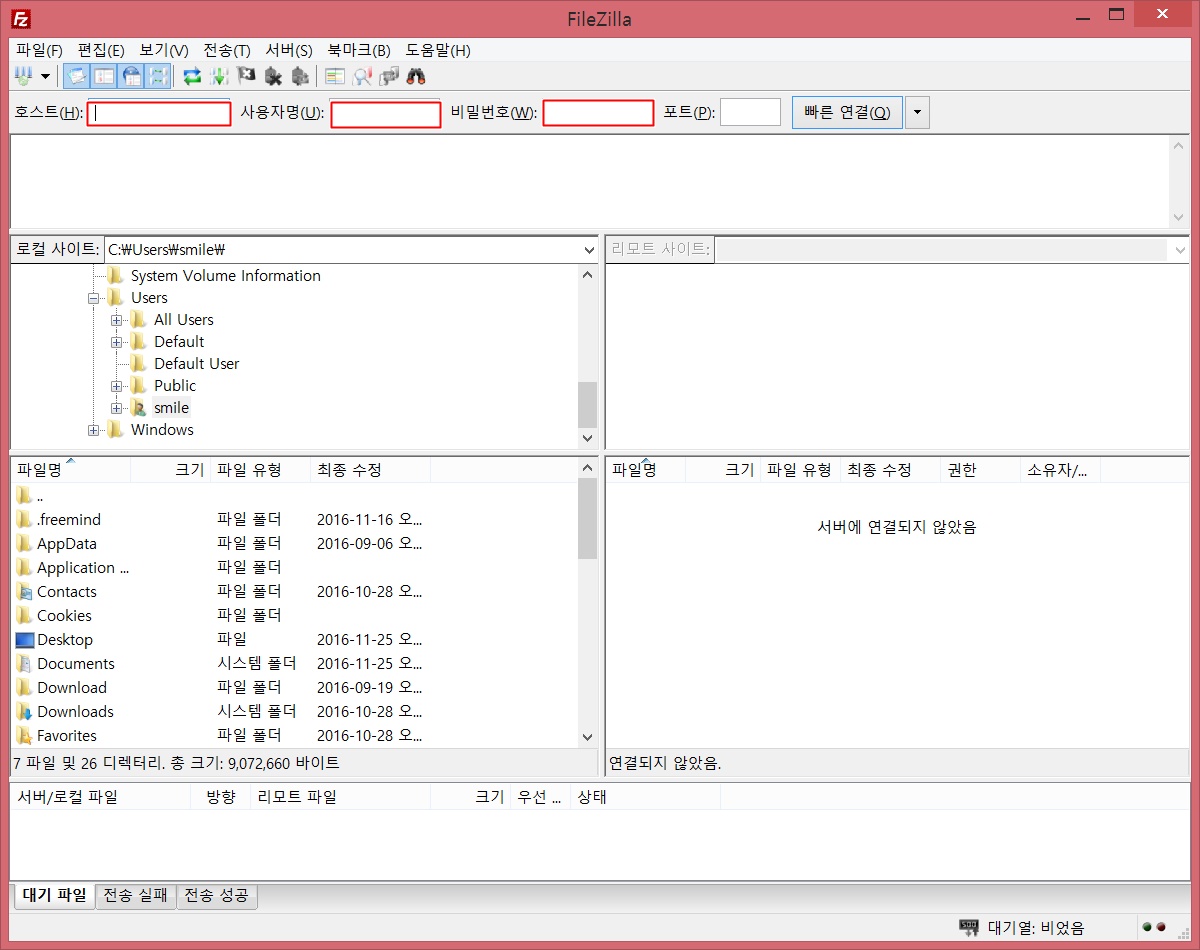Focus the 호스트 host input field
1200x950 pixels.
(159, 113)
